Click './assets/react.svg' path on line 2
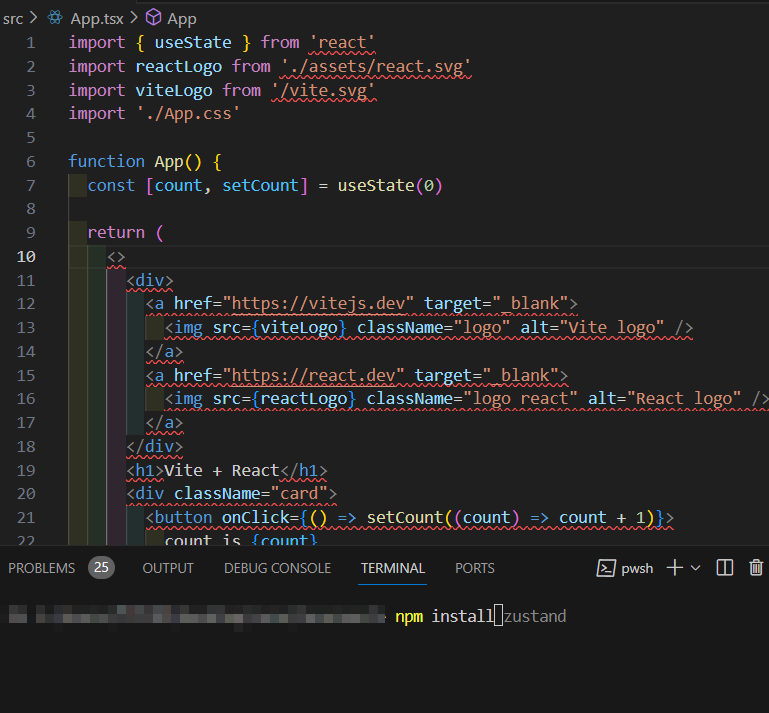Viewport: 769px width, 713px height. pos(376,67)
